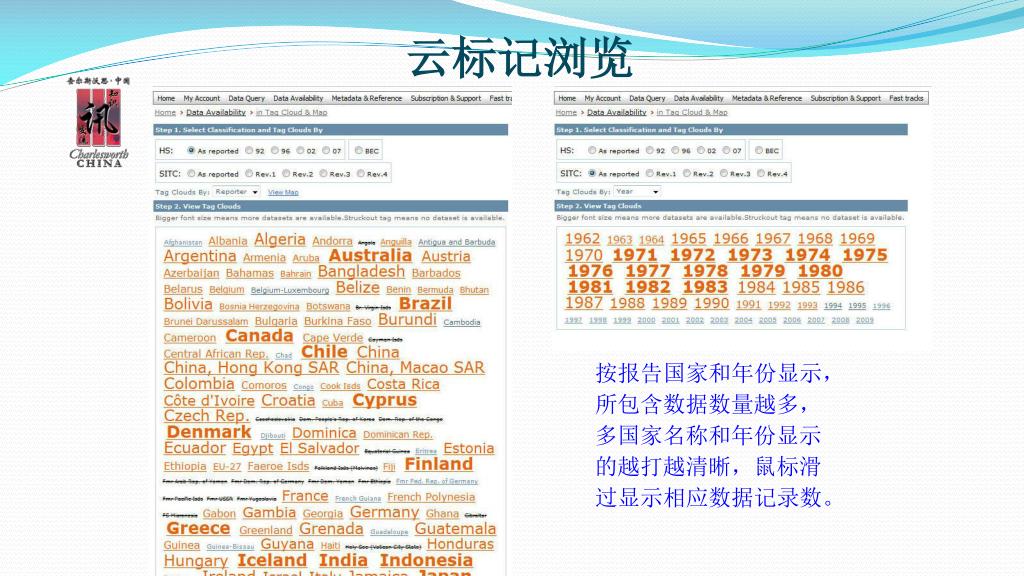Click Home breadcrumb in right panel

coord(566,112)
